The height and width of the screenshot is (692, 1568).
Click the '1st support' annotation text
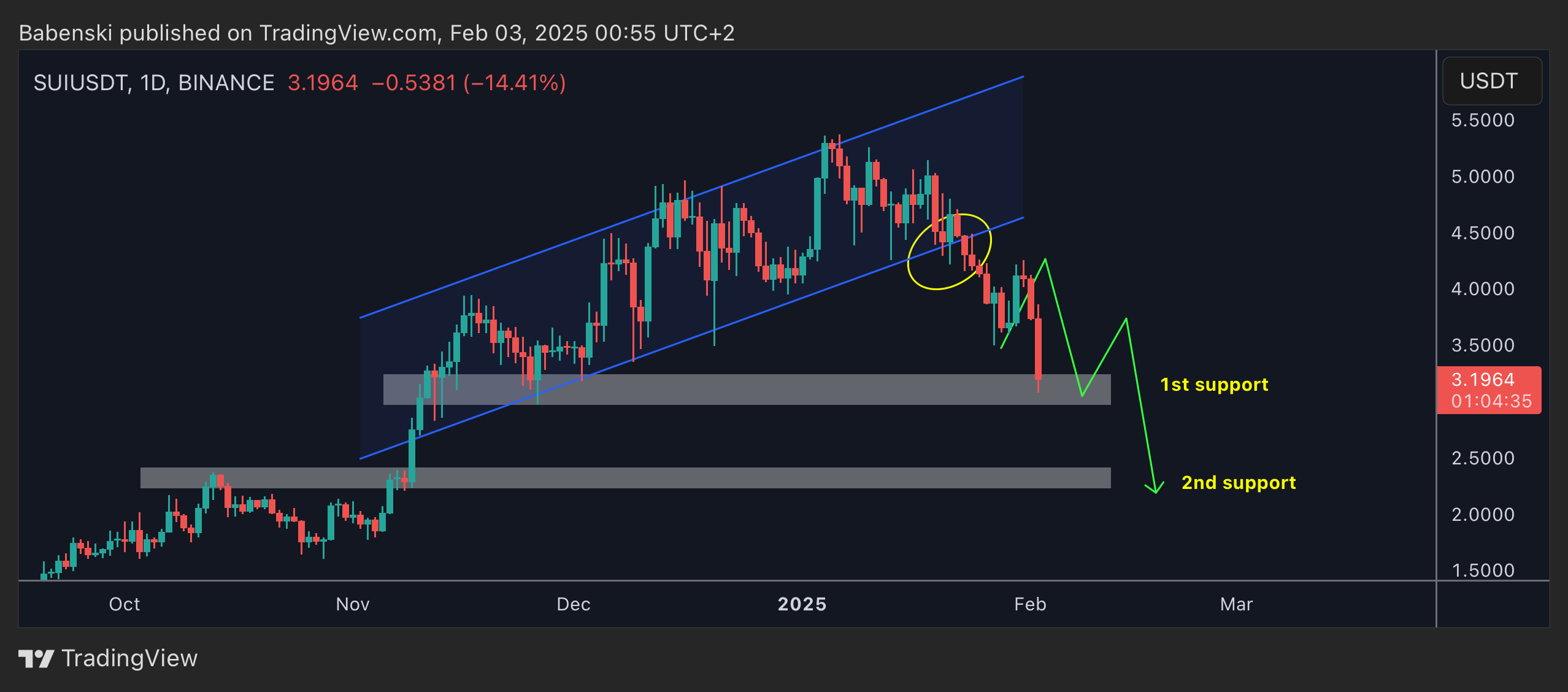point(1214,385)
